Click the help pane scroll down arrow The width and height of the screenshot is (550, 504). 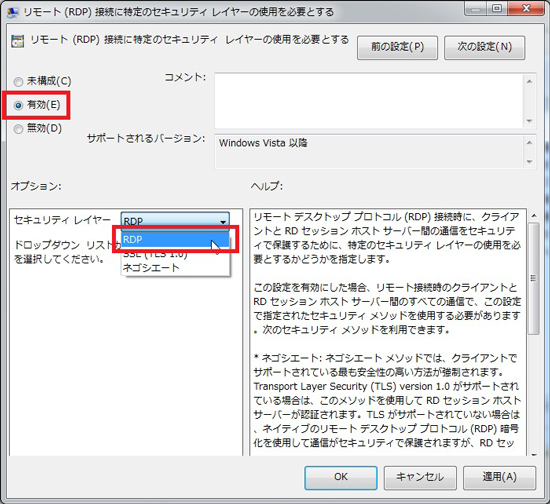tap(534, 455)
